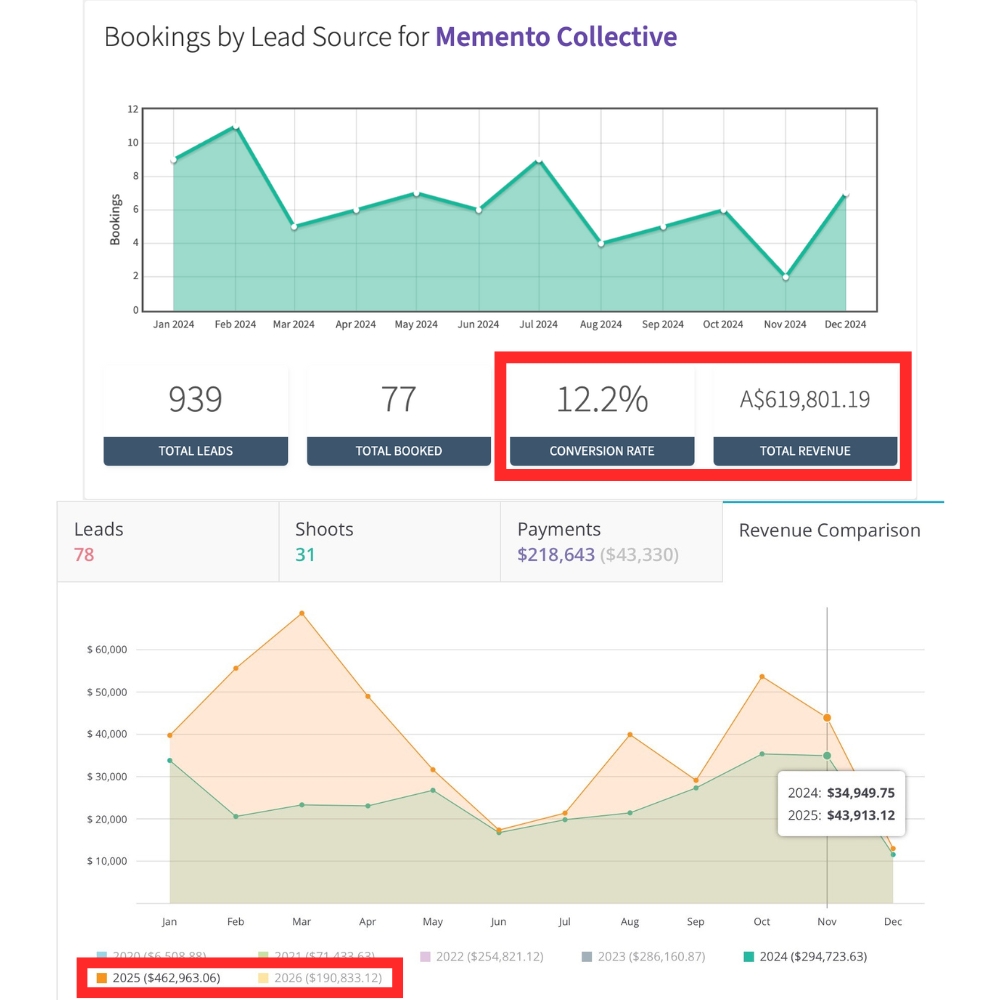Viewport: 1000px width, 1000px height.
Task: Toggle the 2026 legend series
Action: 320,978
